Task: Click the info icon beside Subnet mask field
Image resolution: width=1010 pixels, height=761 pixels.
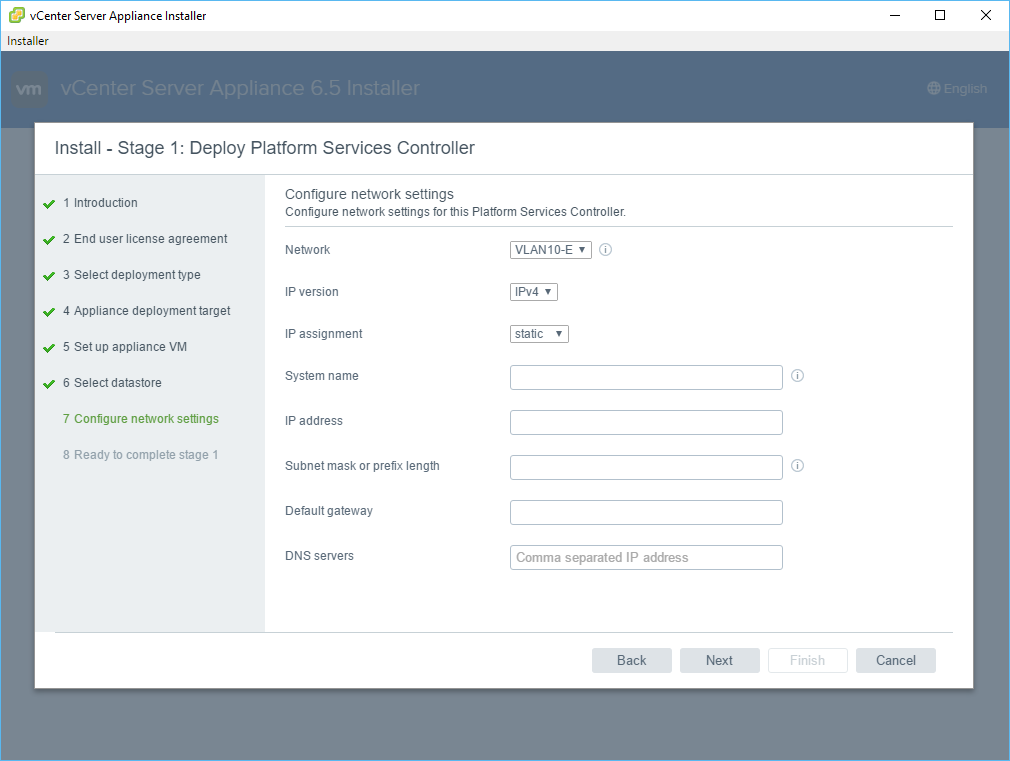Action: coord(797,466)
